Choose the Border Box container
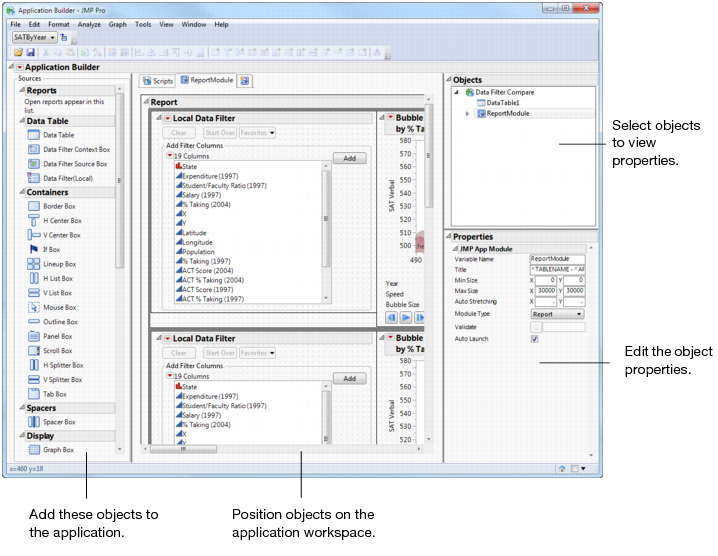718x556 pixels. (34, 206)
